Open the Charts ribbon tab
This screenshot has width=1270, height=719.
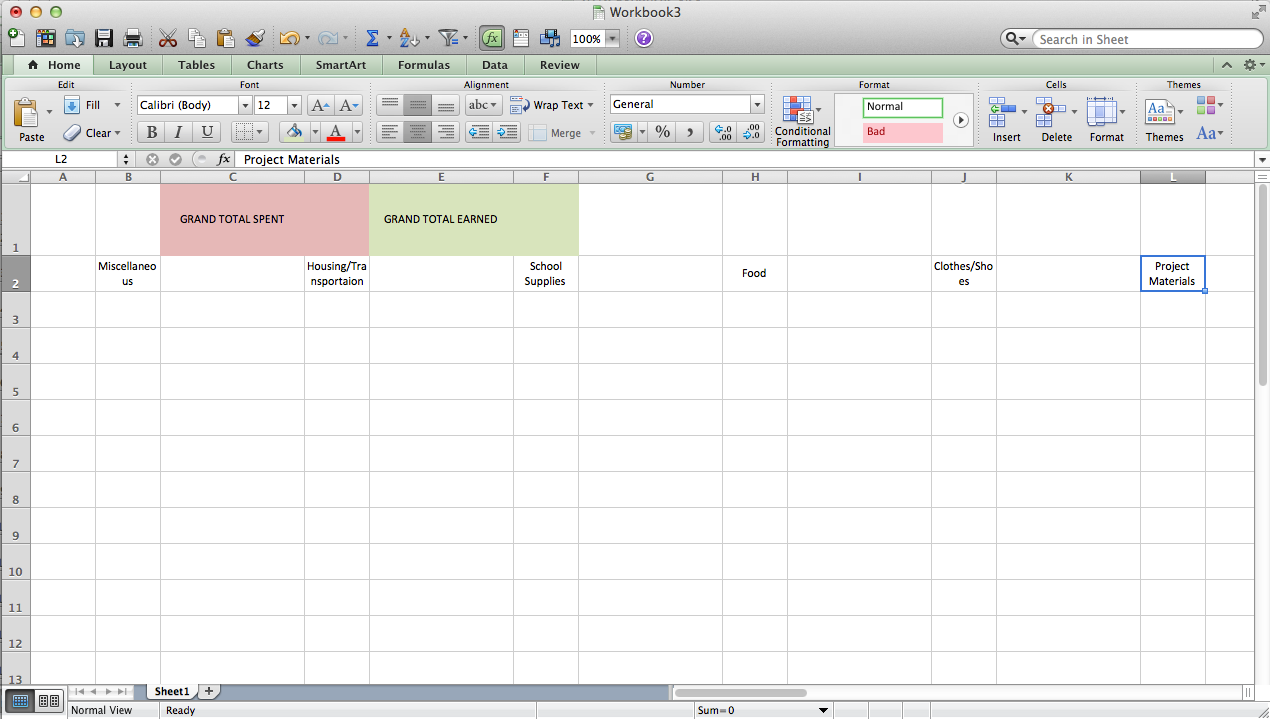click(x=264, y=64)
